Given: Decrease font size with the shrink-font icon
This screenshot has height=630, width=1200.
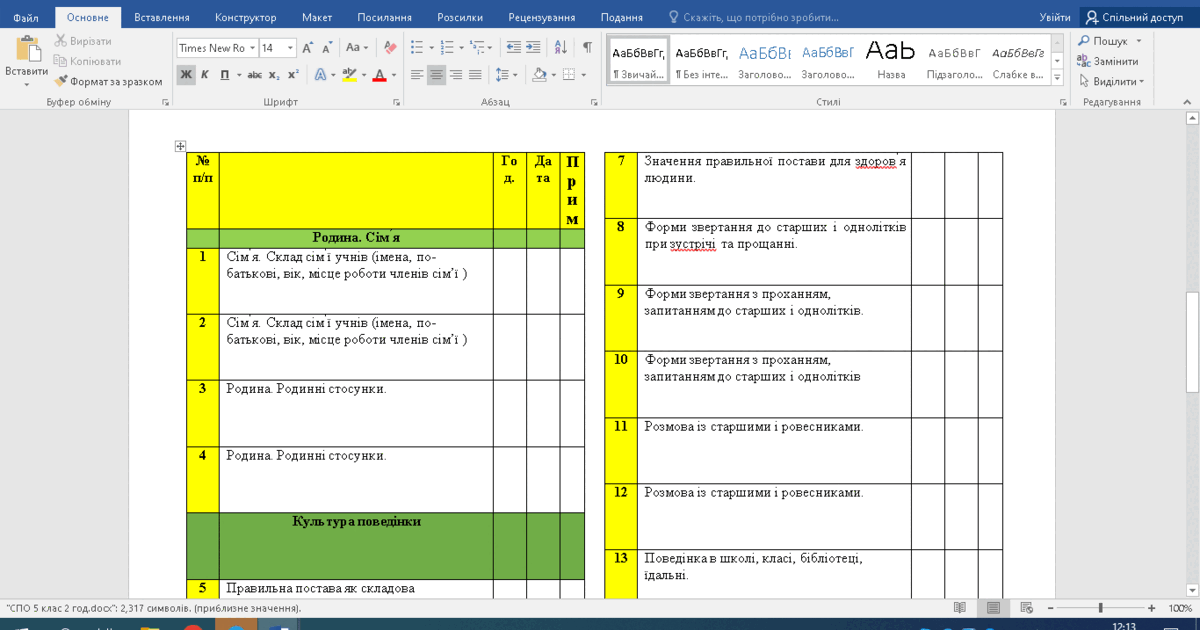Looking at the screenshot, I should tap(326, 48).
